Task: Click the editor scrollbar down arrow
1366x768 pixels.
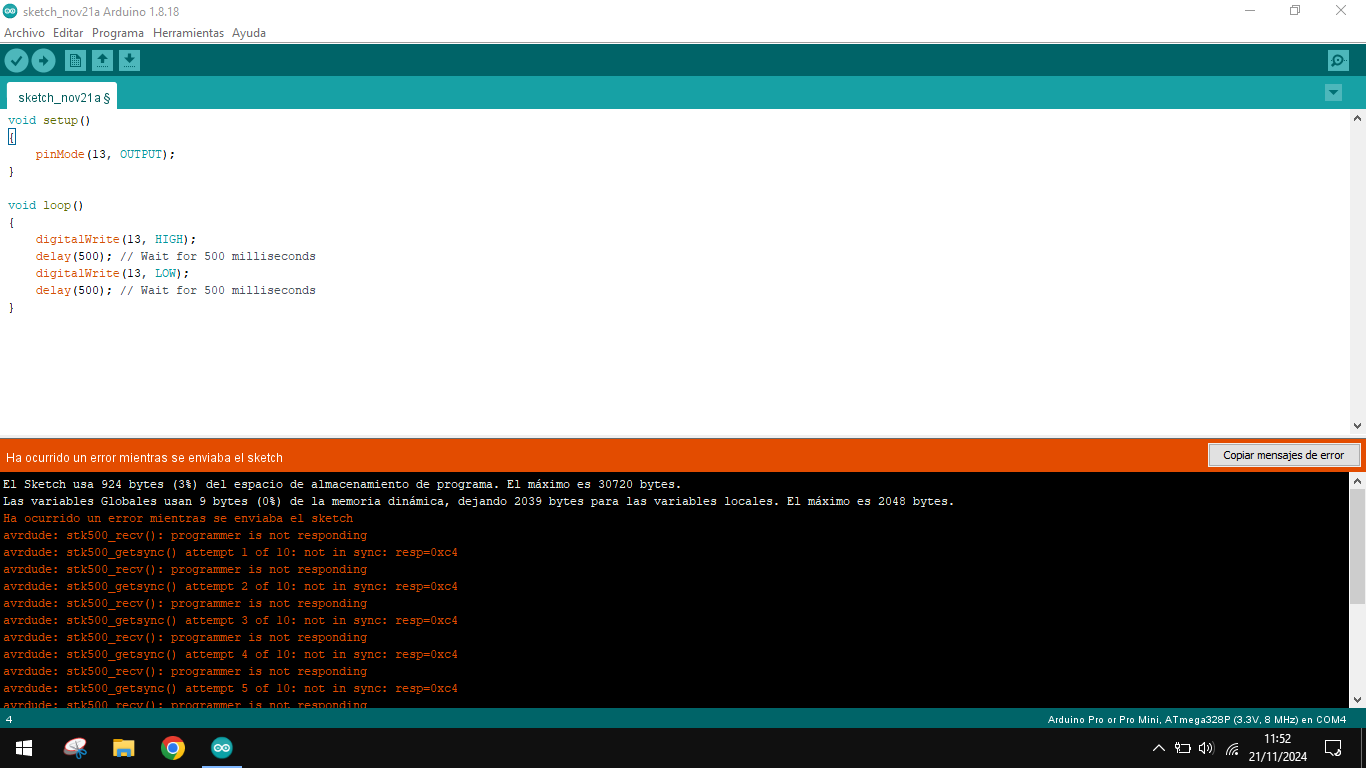Action: [1357, 426]
